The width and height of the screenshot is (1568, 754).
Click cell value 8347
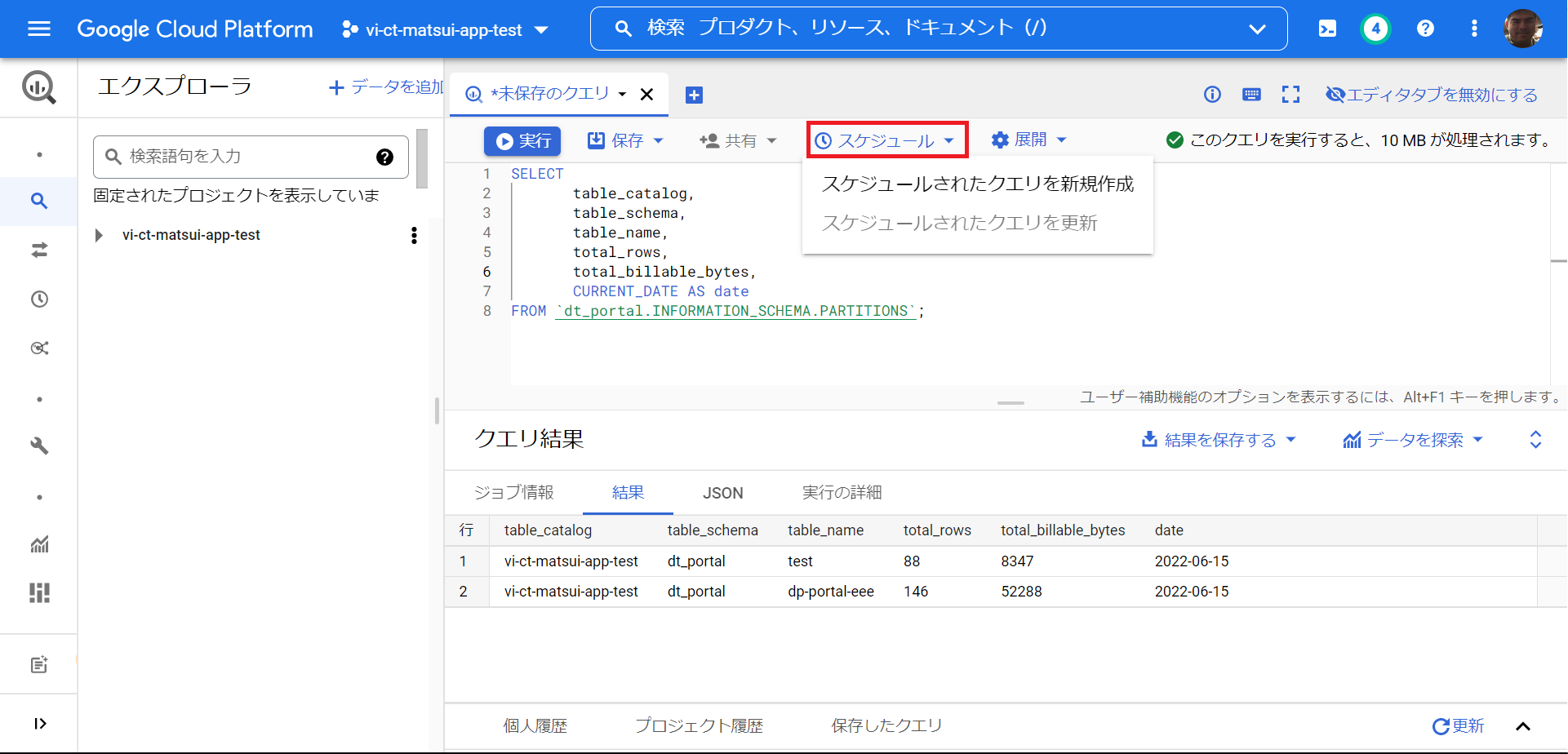1017,561
